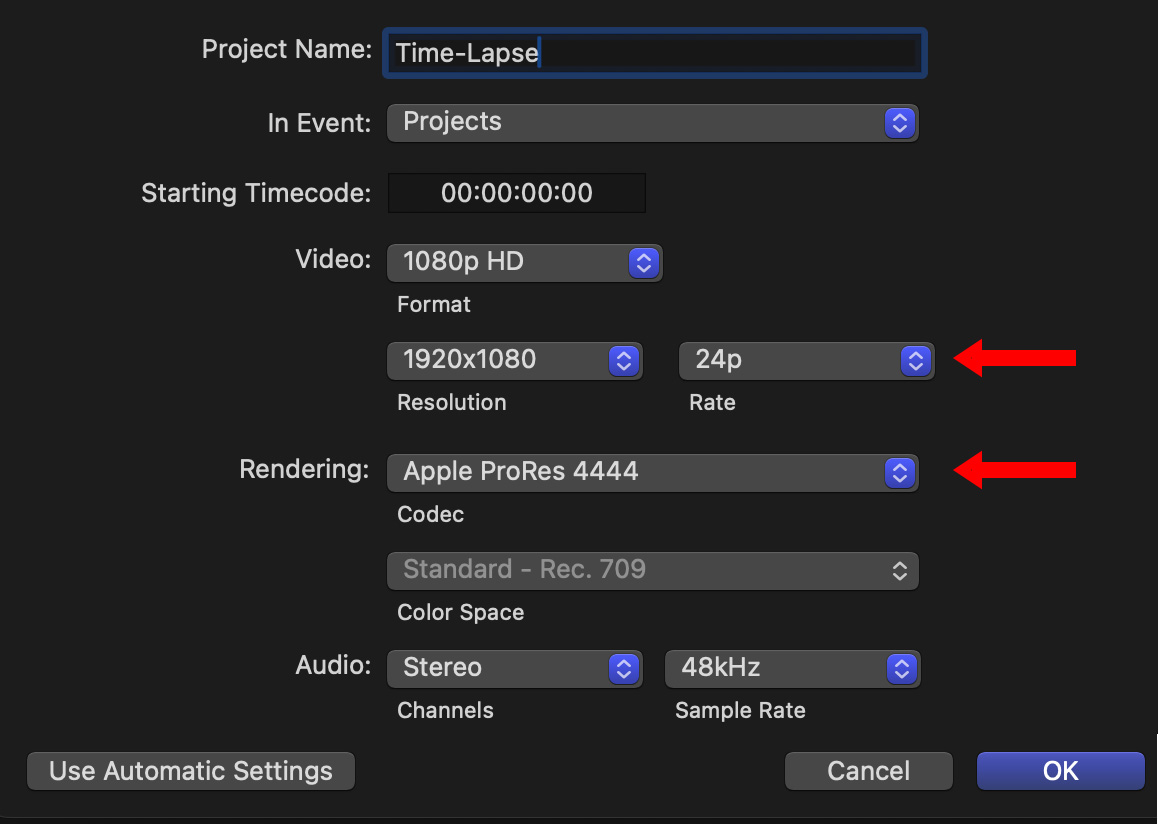The height and width of the screenshot is (824, 1158).
Task: Open the Stereo audio channels dropdown
Action: coord(512,668)
